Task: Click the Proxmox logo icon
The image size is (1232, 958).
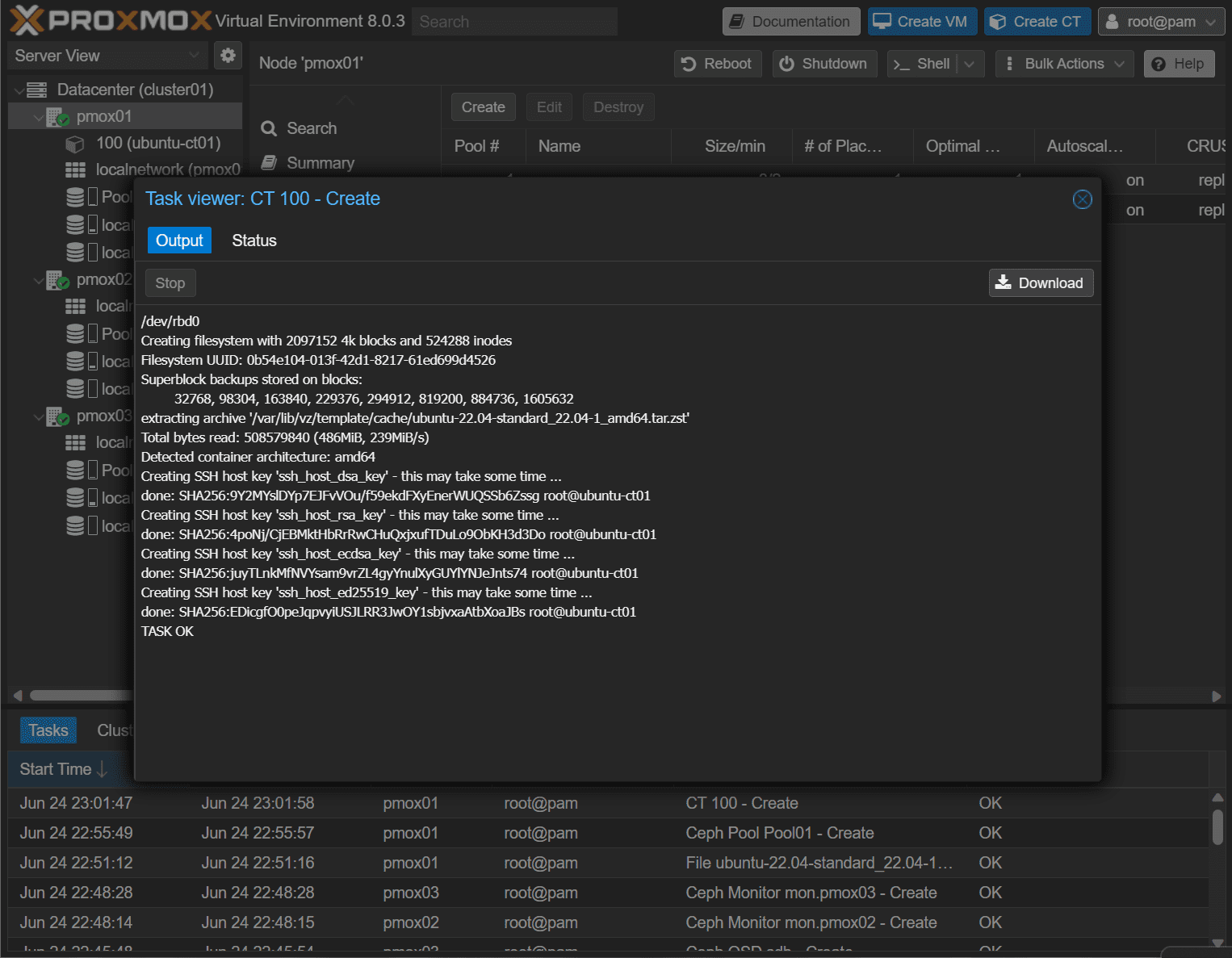Action: pos(27,21)
